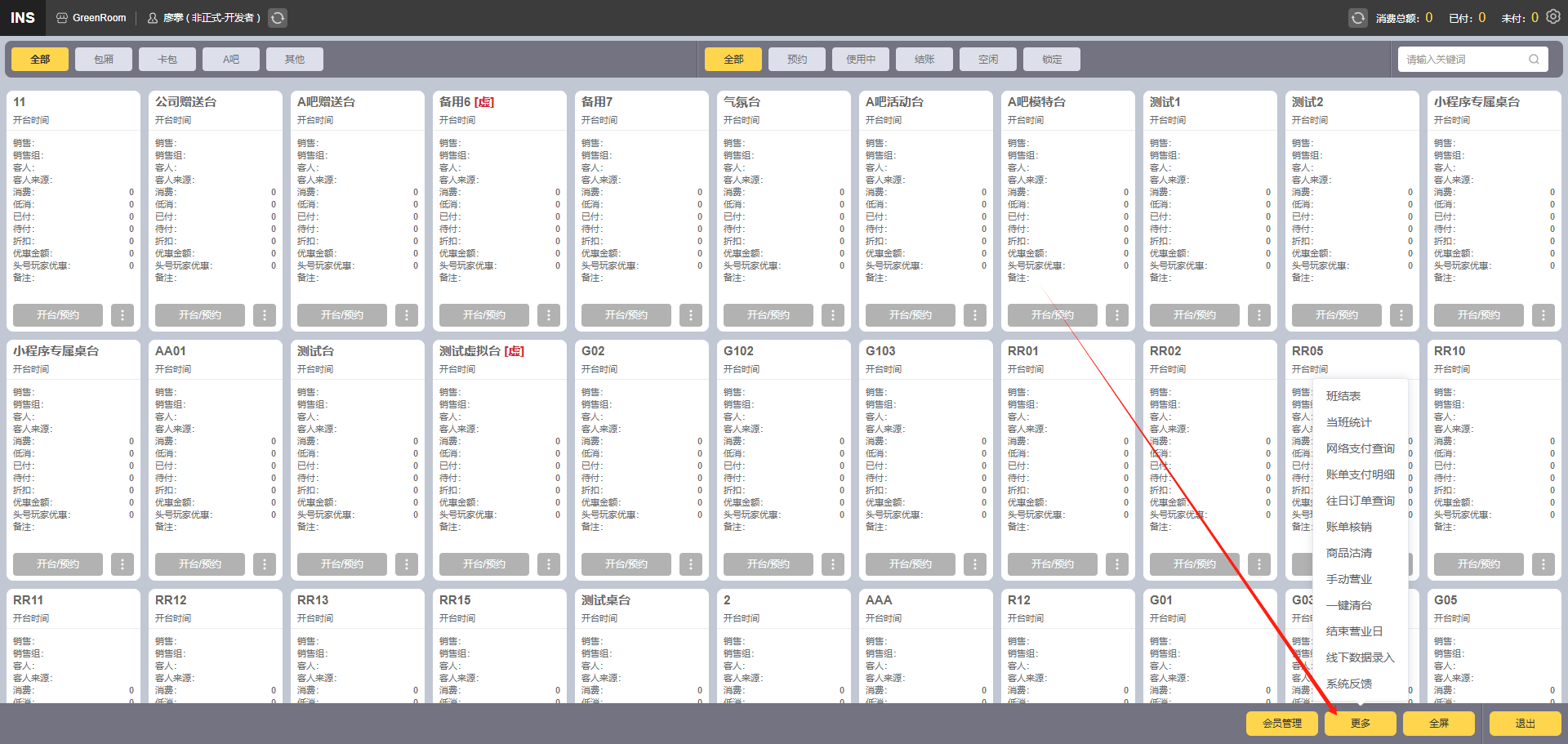Open three-dot menu on 测试台 card
Viewport: 1568px width, 744px height.
[x=407, y=564]
